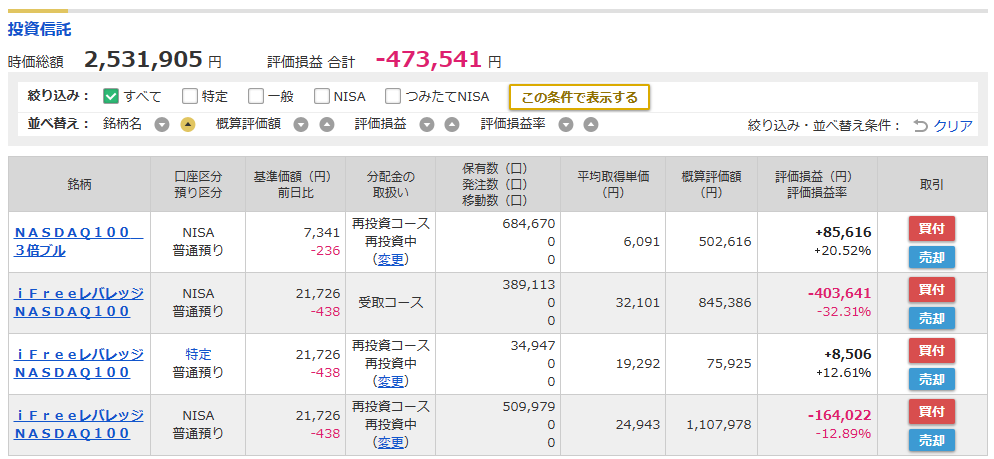This screenshot has width=994, height=459.
Task: Open 特定 account iFreeレバレッジ NASDAQ100 link
Action: click(x=79, y=363)
